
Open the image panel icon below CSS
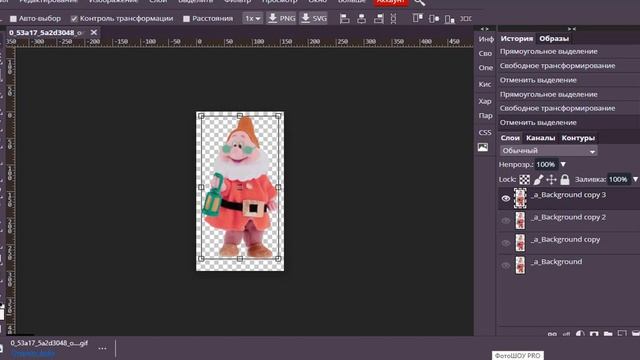483,147
